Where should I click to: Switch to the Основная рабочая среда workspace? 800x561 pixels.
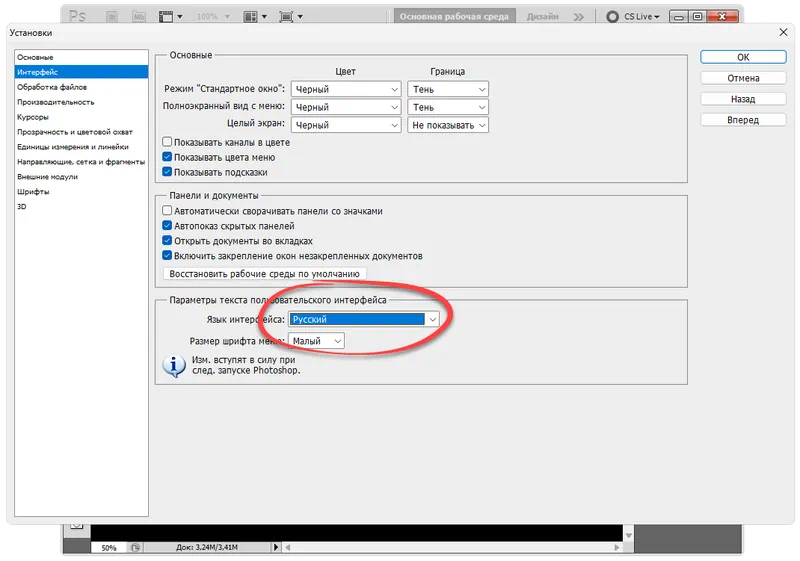click(454, 16)
